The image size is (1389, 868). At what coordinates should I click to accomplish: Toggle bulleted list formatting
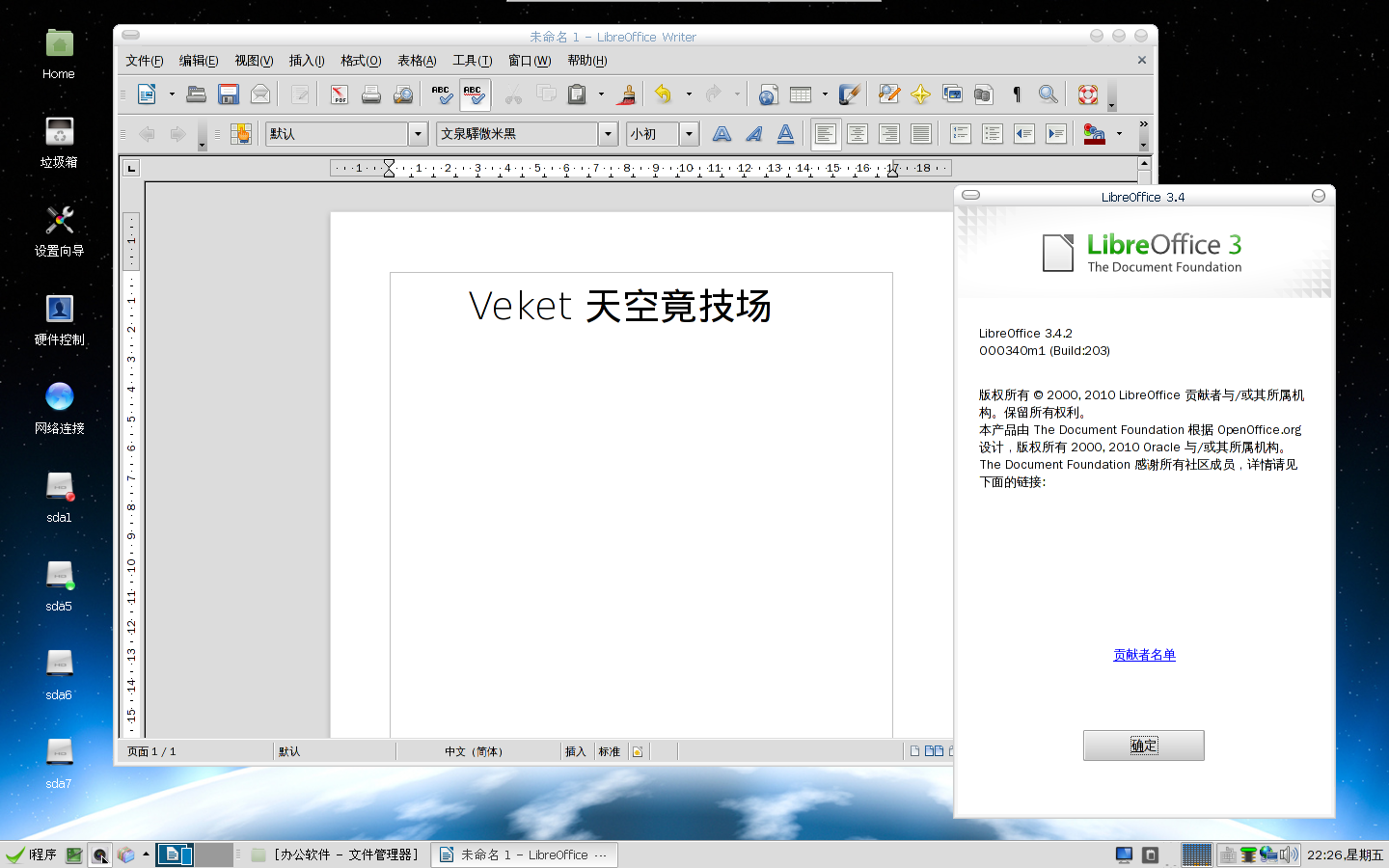point(993,134)
